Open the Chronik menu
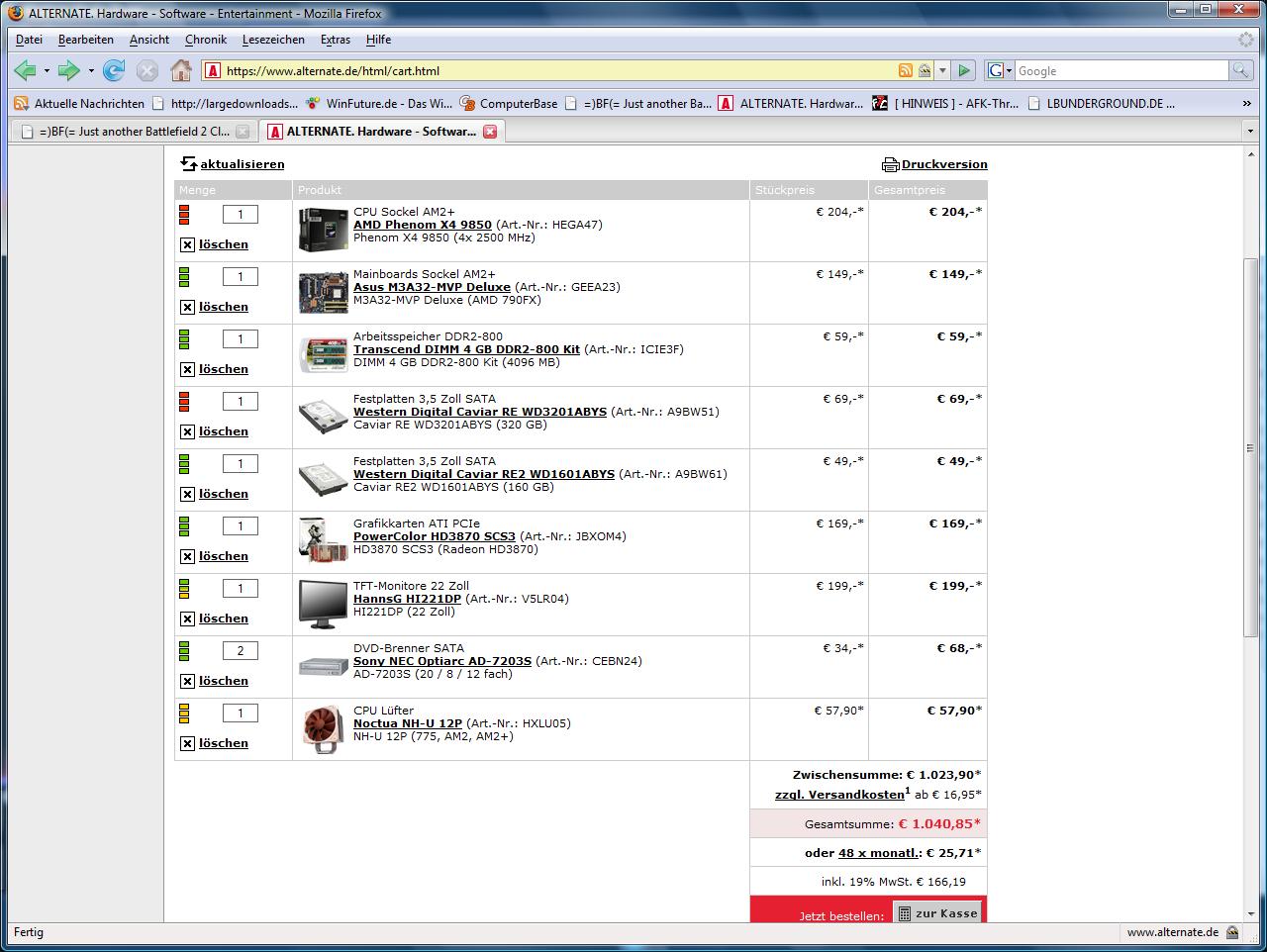Image resolution: width=1267 pixels, height=952 pixels. click(206, 40)
